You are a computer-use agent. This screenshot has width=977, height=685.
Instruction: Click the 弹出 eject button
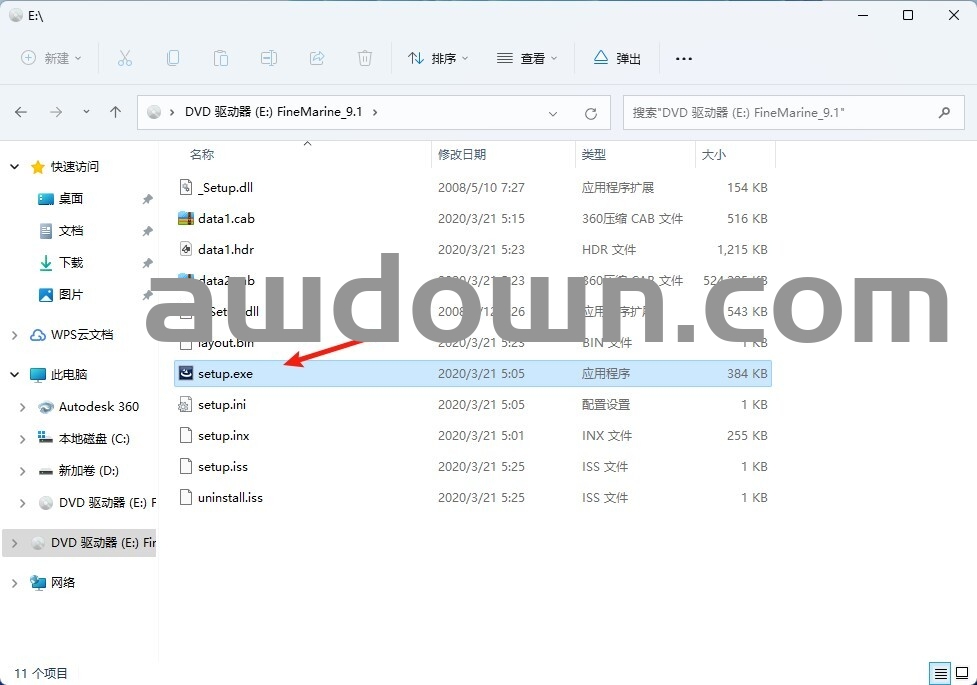click(x=617, y=58)
